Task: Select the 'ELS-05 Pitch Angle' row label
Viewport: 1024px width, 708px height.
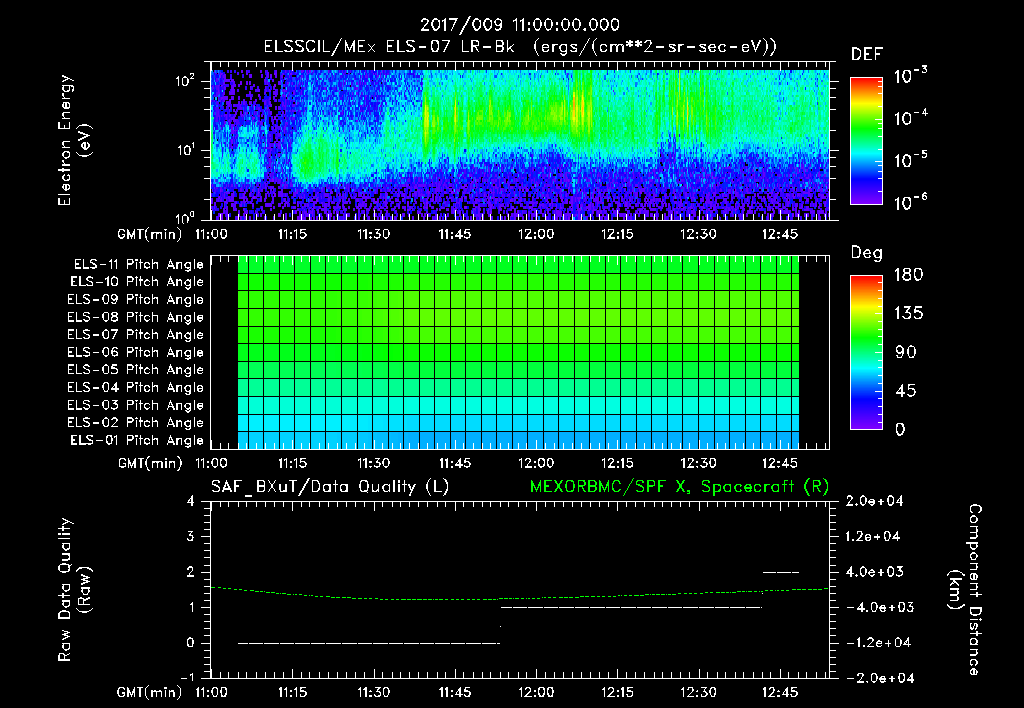Action: [x=136, y=370]
